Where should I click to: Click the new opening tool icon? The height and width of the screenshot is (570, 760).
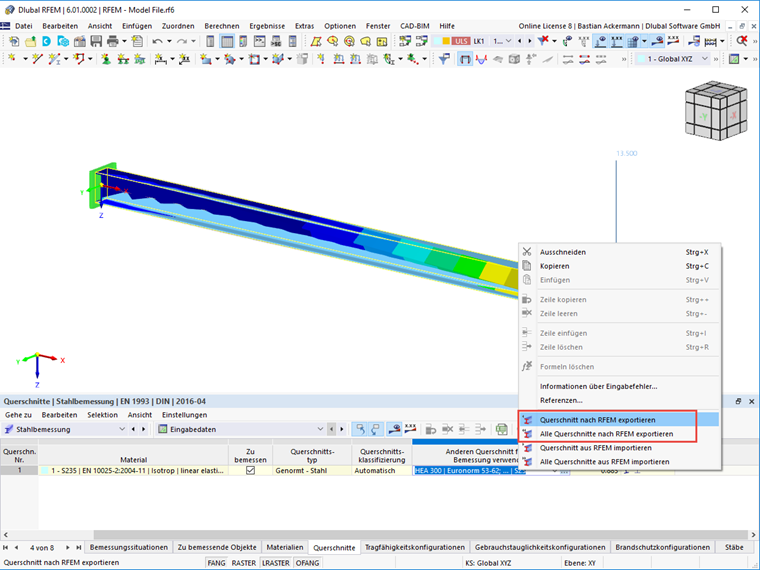tap(254, 59)
